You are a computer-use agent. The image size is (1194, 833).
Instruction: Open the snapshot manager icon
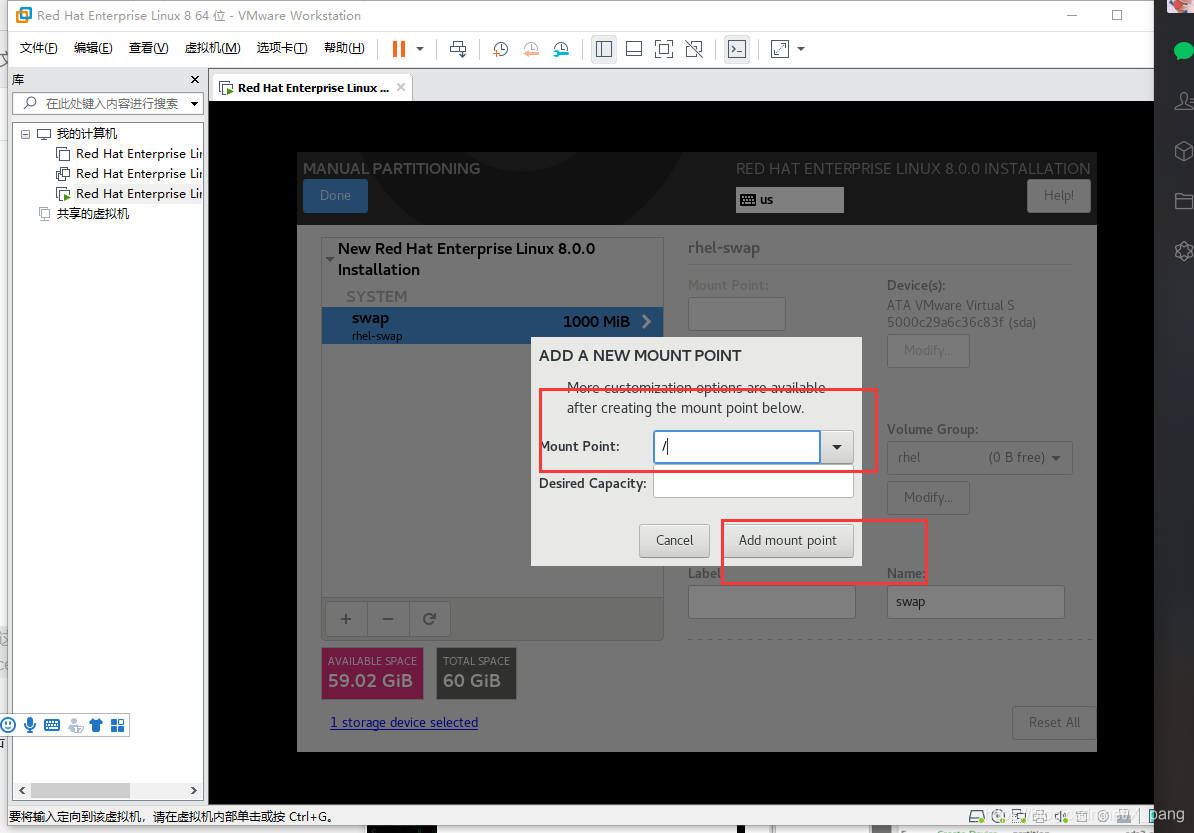(x=561, y=49)
